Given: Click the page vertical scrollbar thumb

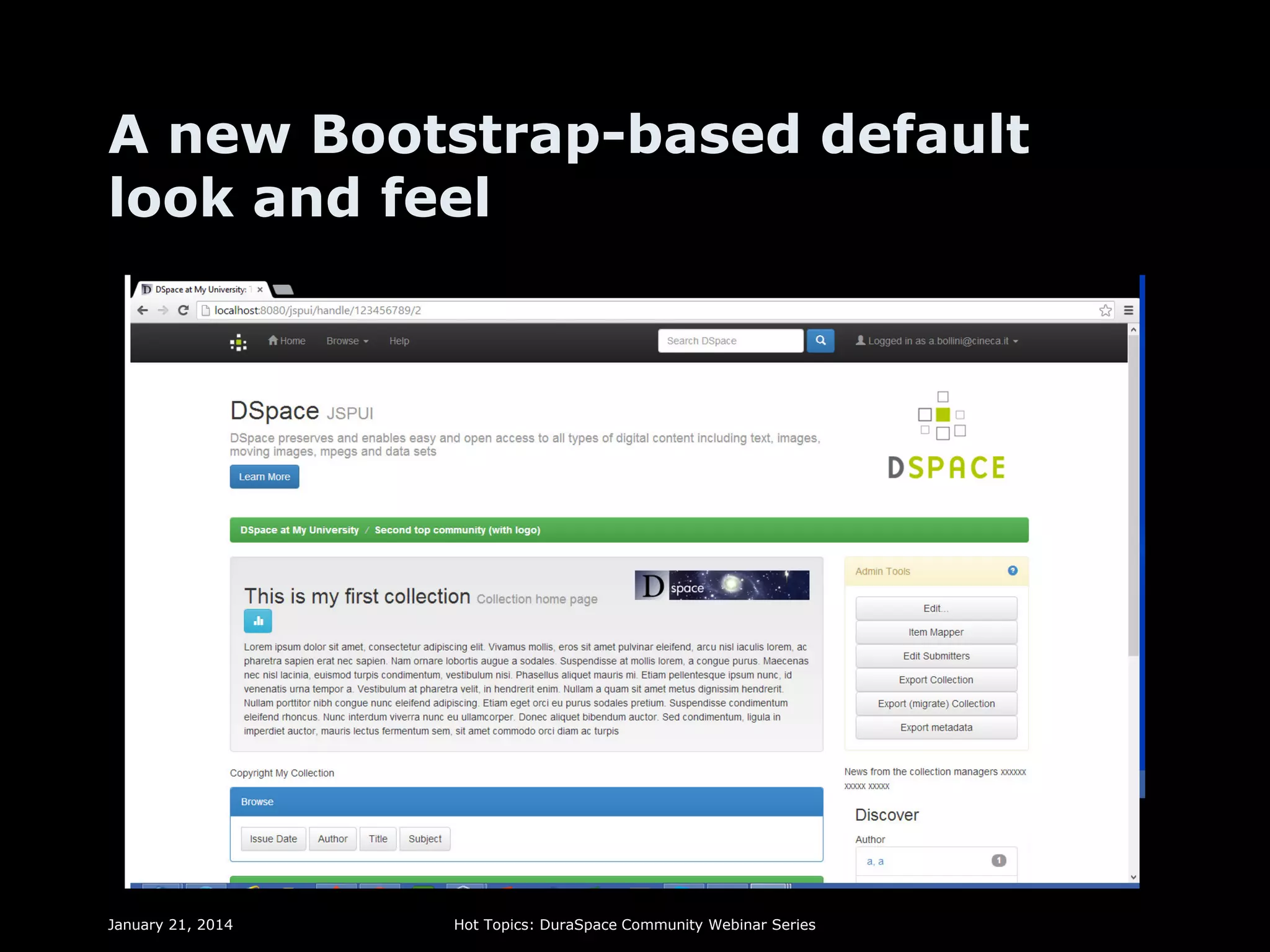Looking at the screenshot, I should pyautogui.click(x=1134, y=496).
